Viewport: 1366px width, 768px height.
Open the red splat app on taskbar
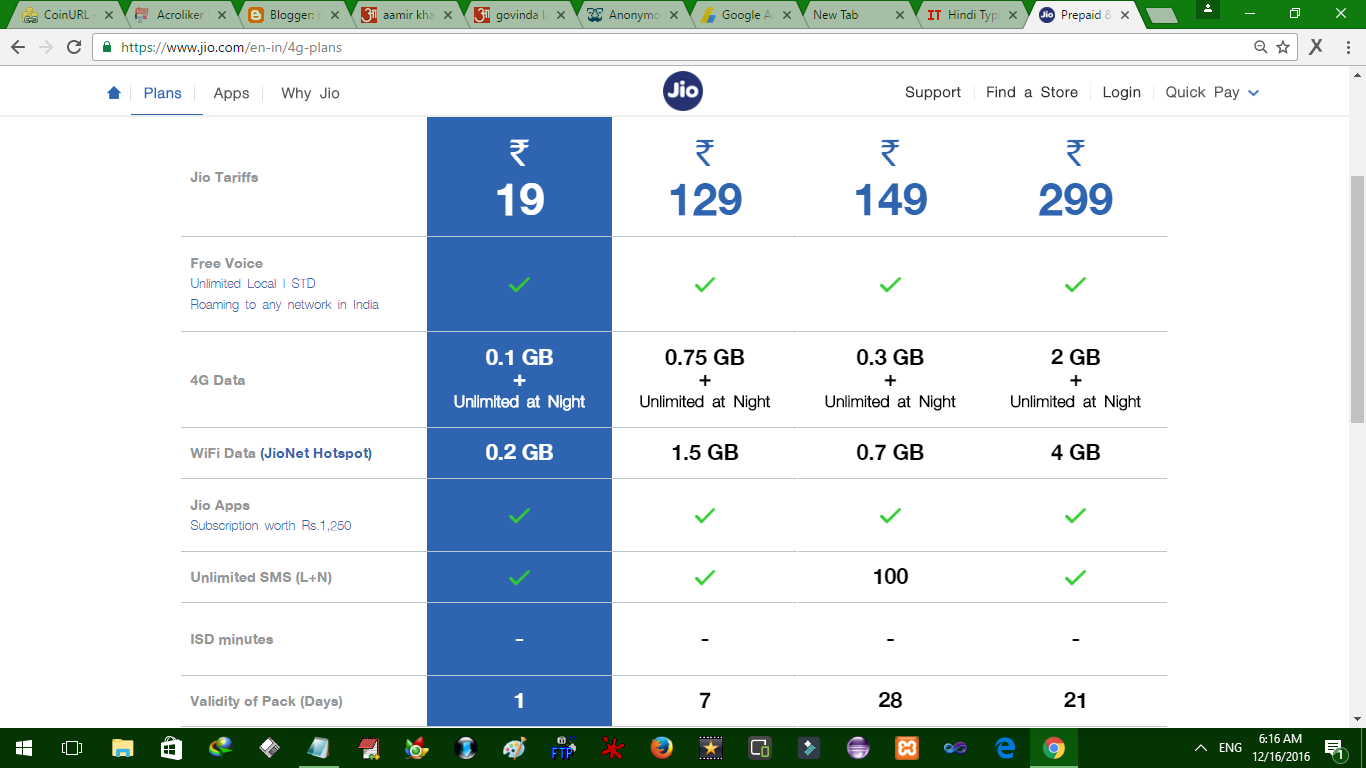tap(612, 748)
